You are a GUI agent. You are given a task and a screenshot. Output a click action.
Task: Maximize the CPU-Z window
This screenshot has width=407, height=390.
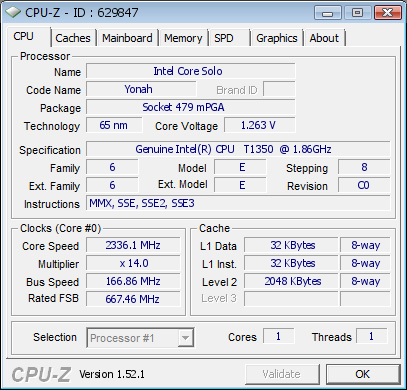(358, 13)
